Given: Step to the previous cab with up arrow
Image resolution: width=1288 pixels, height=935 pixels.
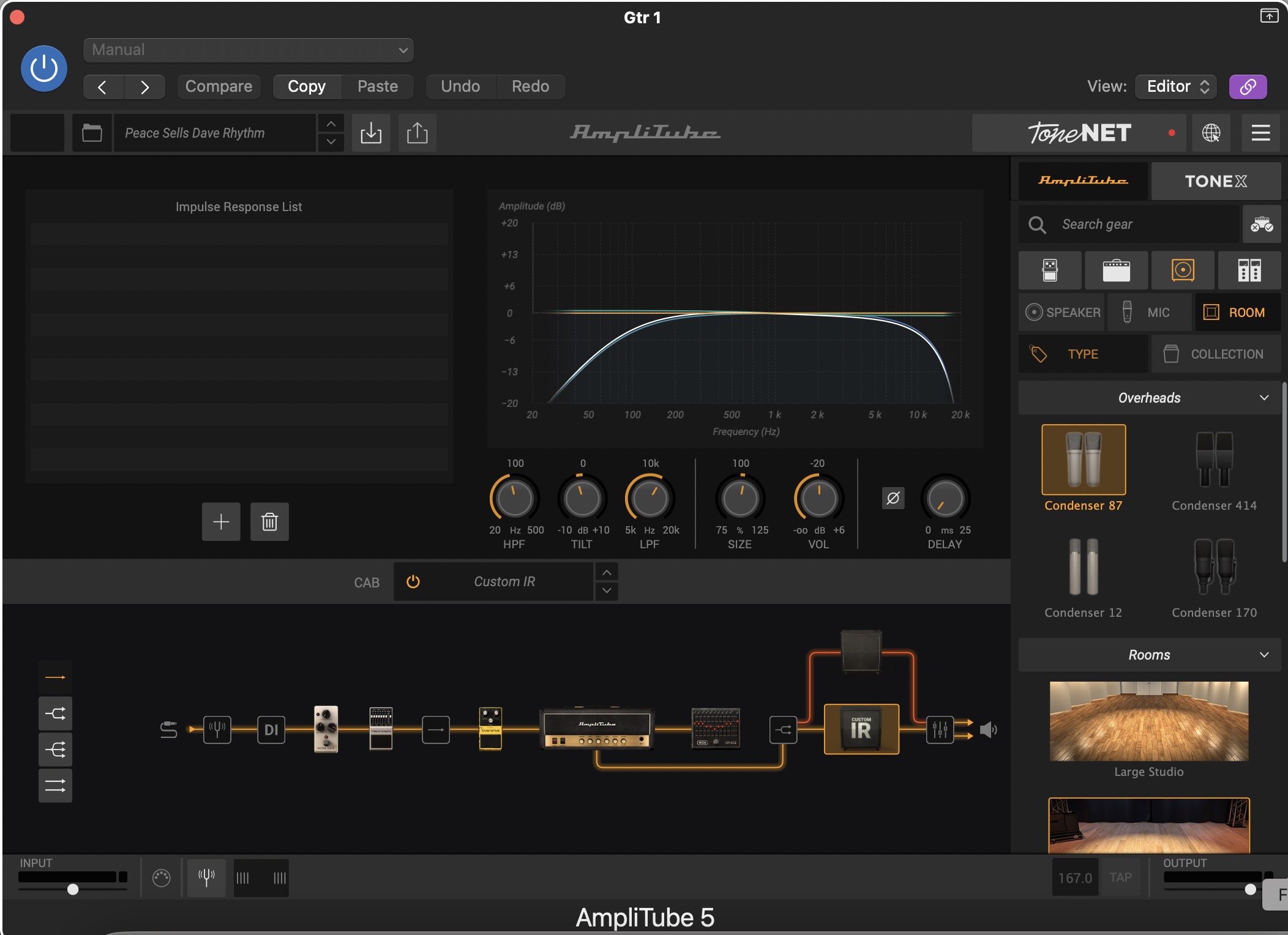Looking at the screenshot, I should pyautogui.click(x=606, y=572).
